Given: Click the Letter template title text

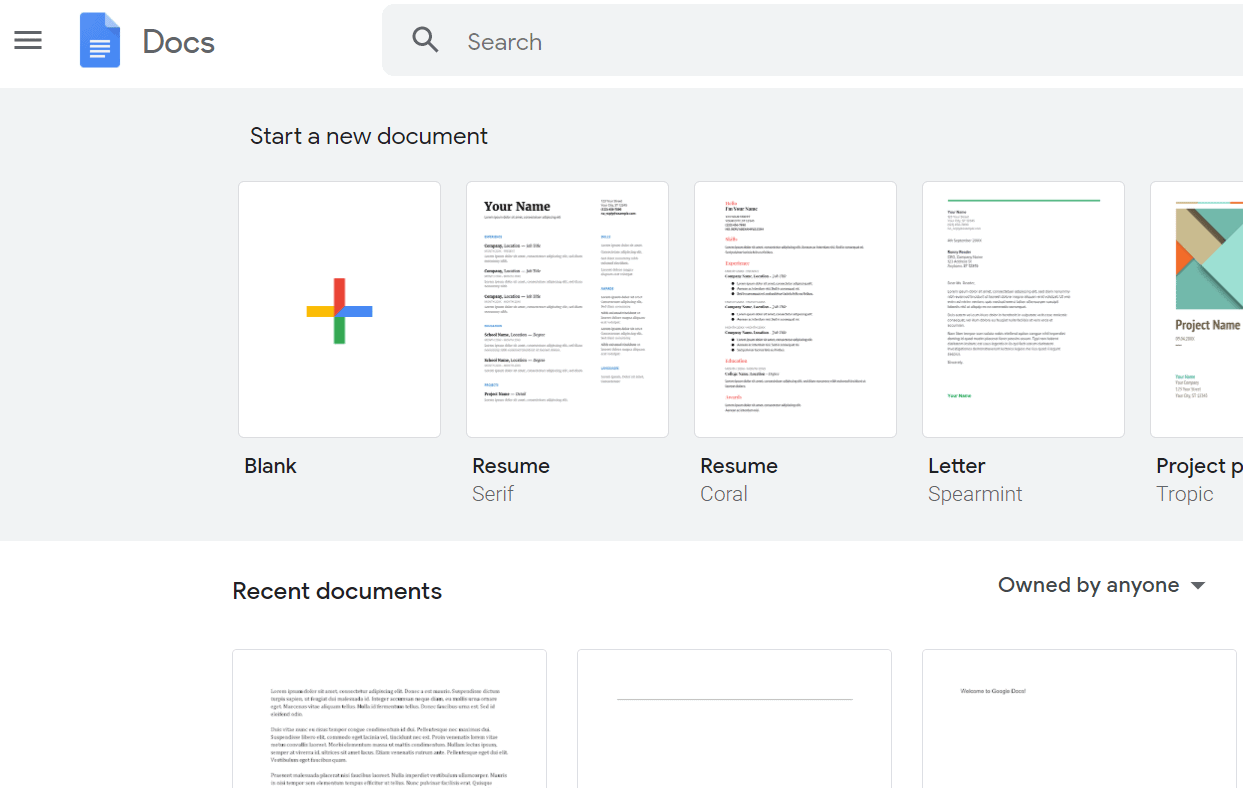Looking at the screenshot, I should click(x=956, y=465).
